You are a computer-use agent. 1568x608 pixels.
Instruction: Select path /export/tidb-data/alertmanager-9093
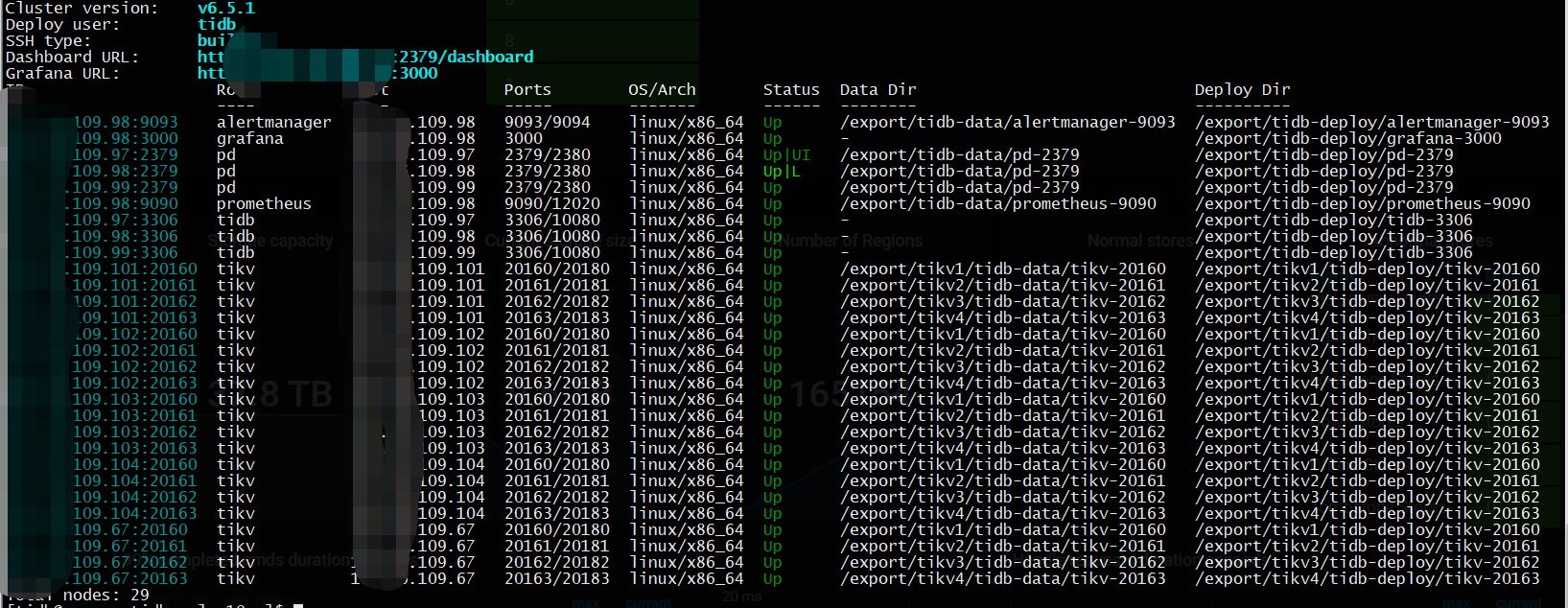1007,122
